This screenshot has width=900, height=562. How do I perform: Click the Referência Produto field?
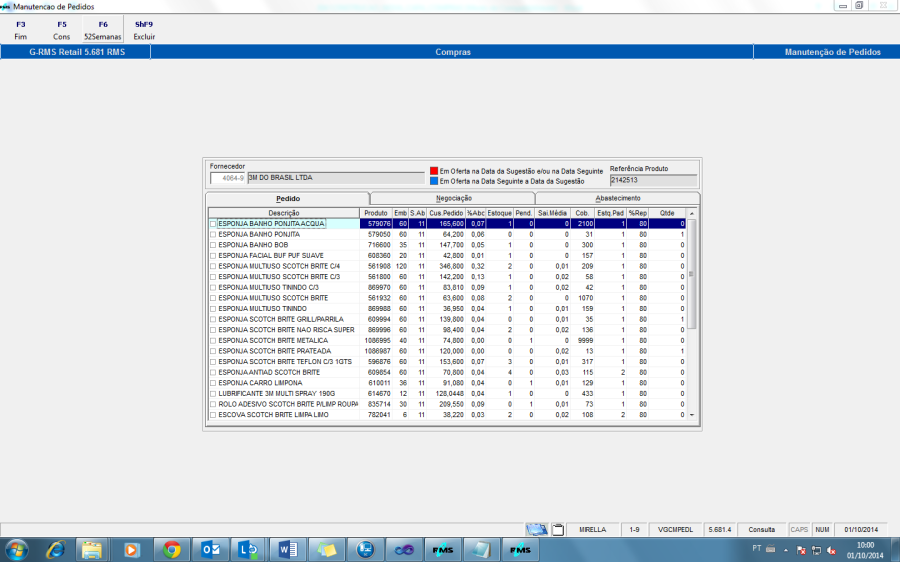[653, 180]
